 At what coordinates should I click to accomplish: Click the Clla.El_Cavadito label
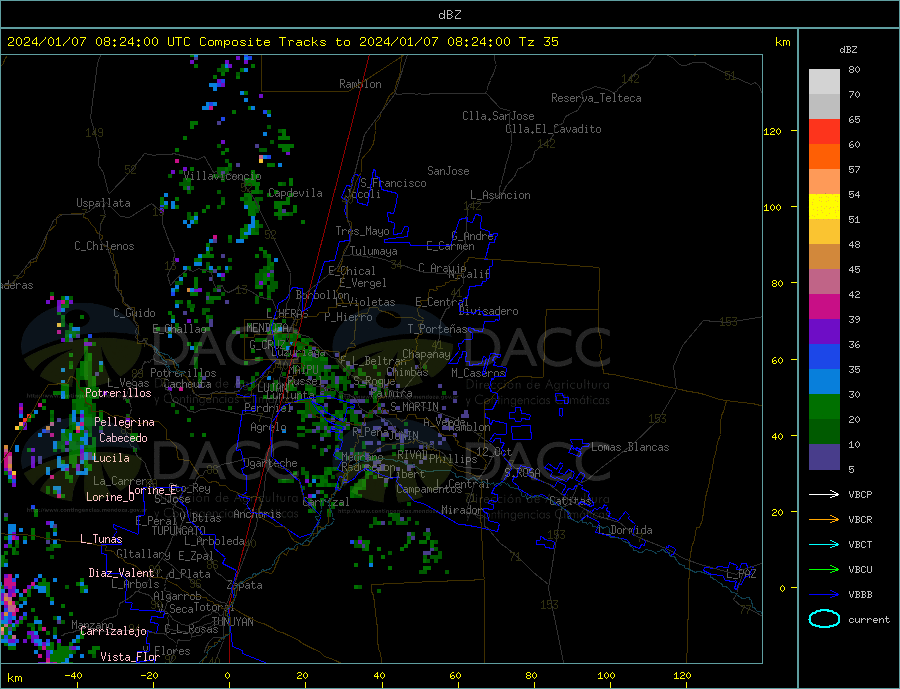point(553,129)
